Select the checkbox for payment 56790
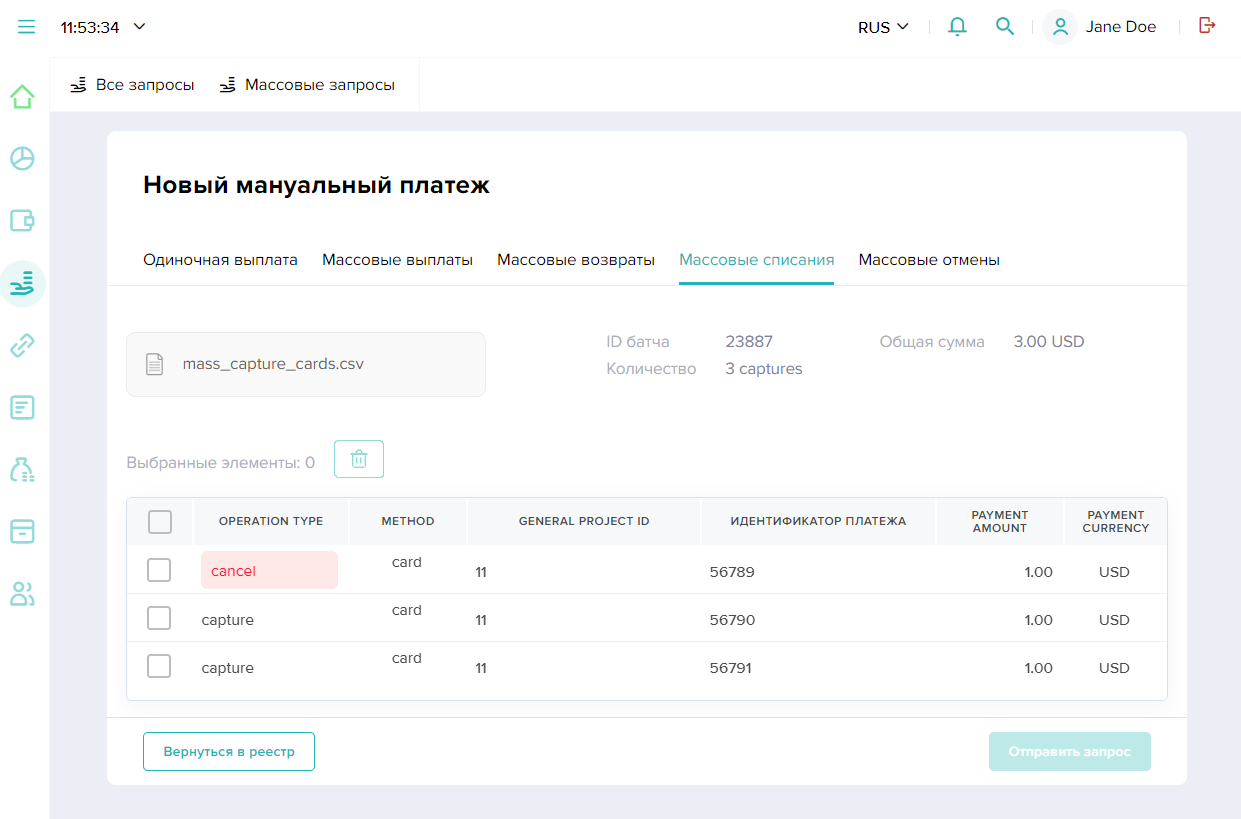 (159, 618)
